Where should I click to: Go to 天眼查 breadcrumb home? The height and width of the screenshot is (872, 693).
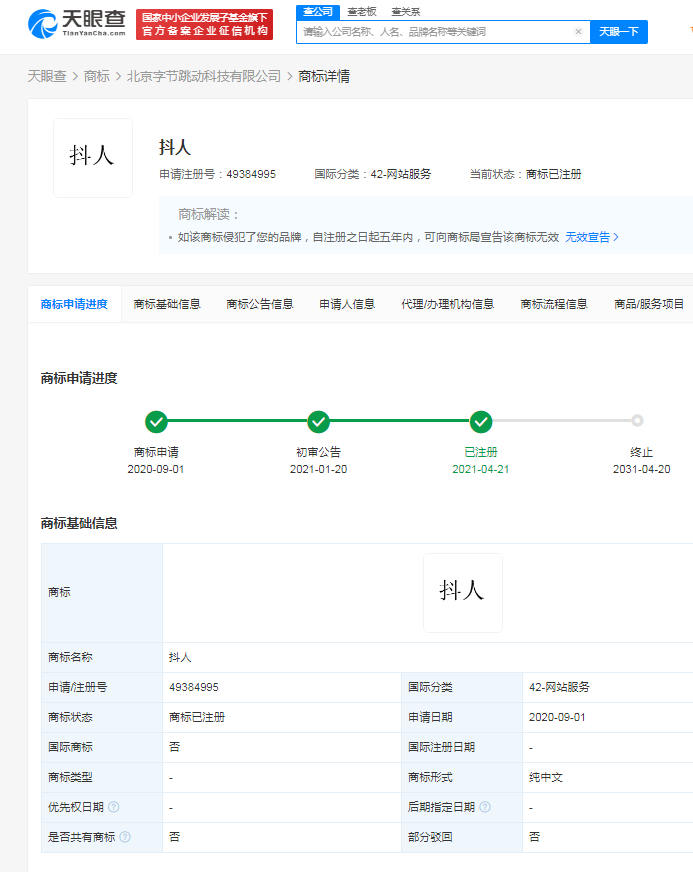pyautogui.click(x=47, y=76)
